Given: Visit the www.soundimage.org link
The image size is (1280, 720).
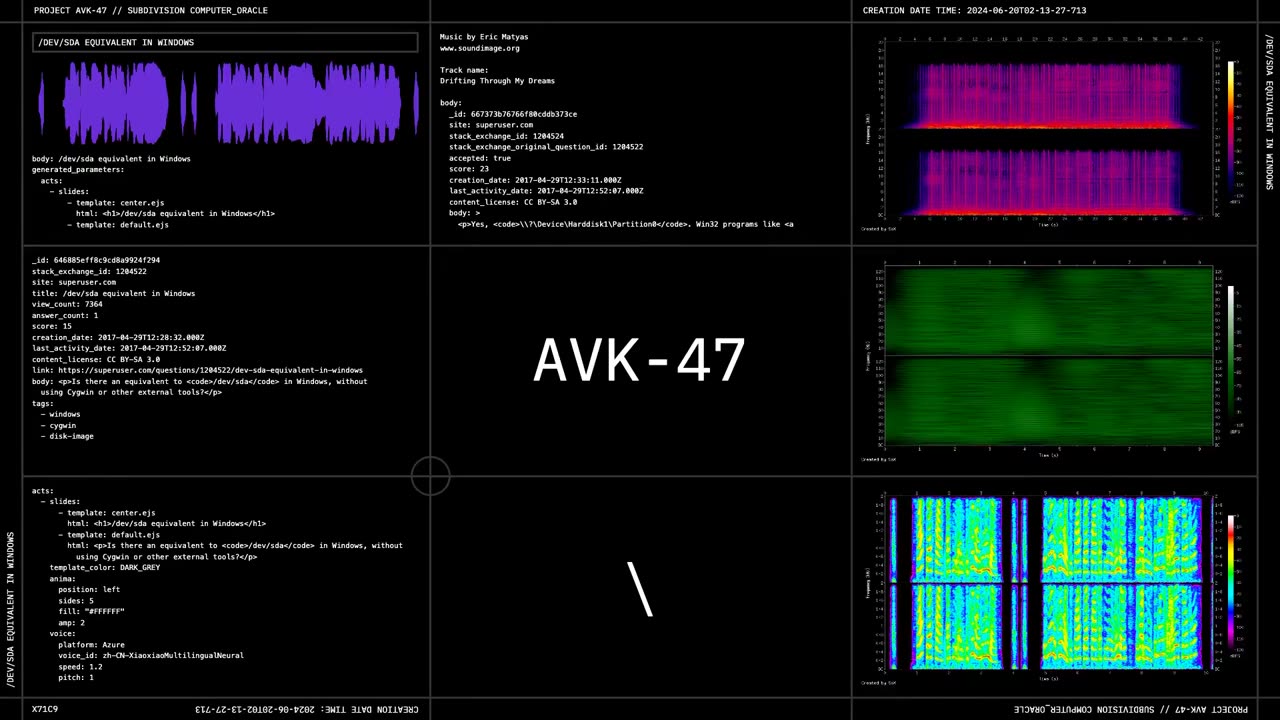Looking at the screenshot, I should (x=479, y=48).
